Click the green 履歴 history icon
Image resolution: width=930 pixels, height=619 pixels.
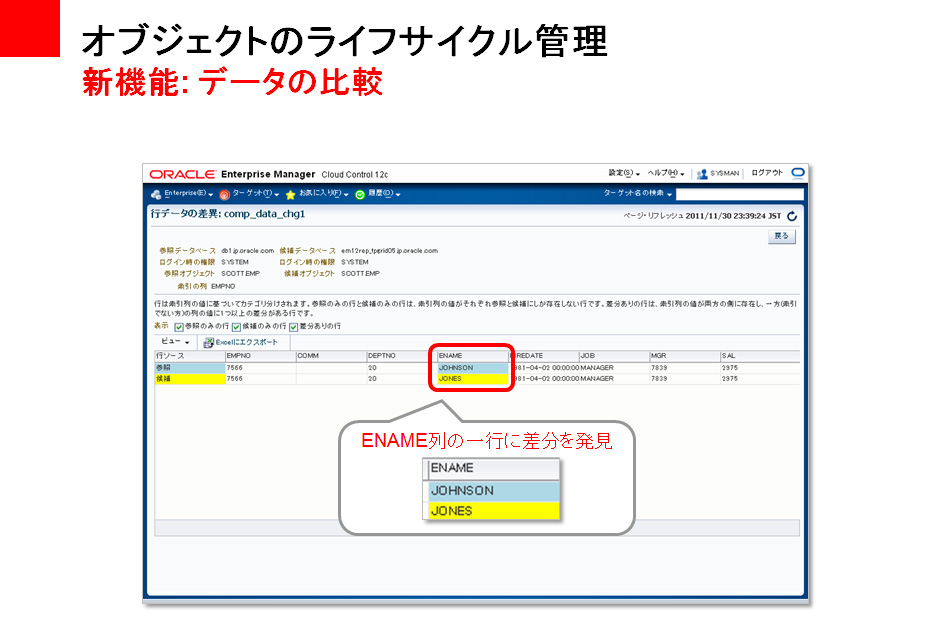pyautogui.click(x=360, y=194)
